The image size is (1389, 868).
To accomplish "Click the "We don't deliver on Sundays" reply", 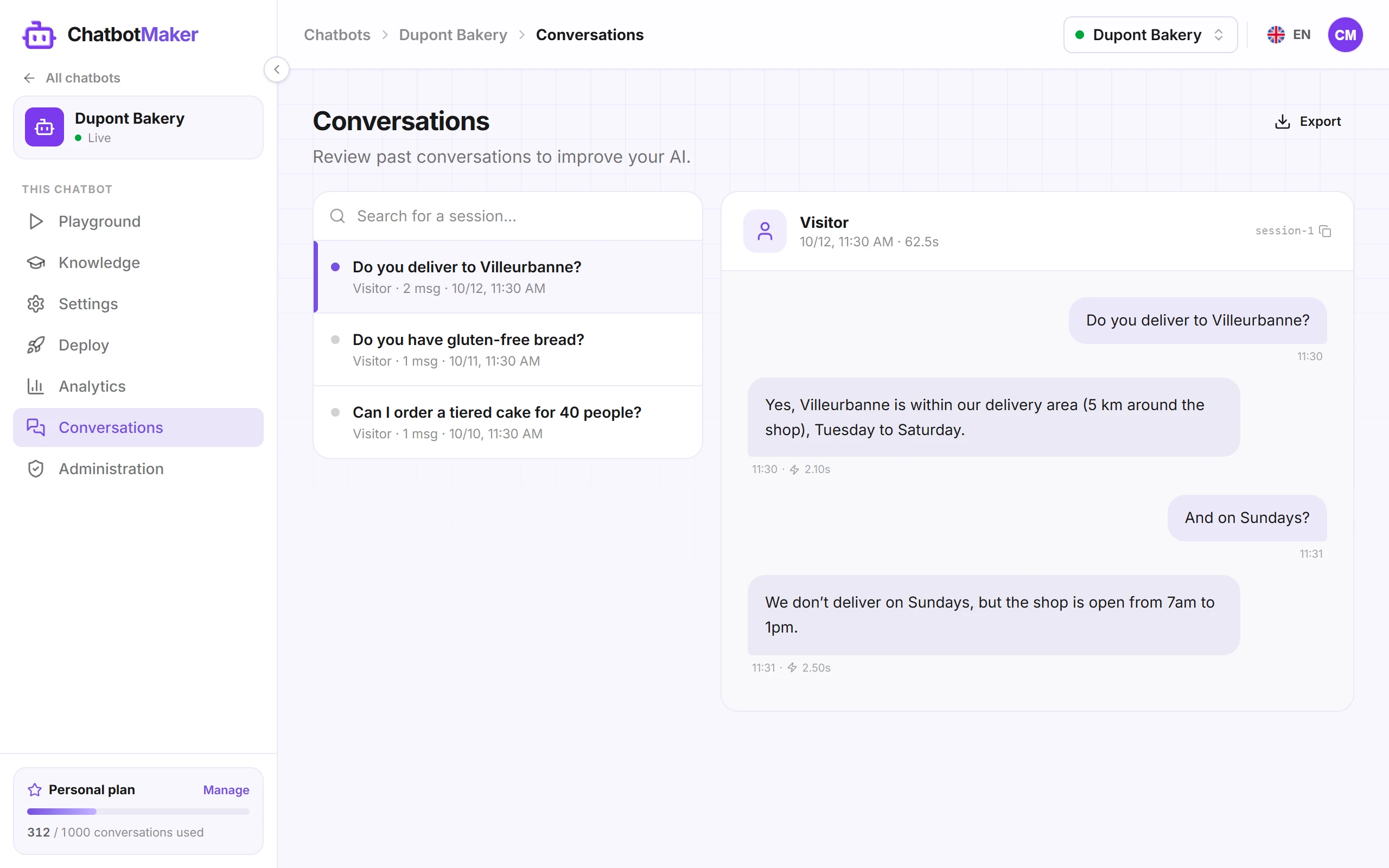I will pyautogui.click(x=993, y=615).
